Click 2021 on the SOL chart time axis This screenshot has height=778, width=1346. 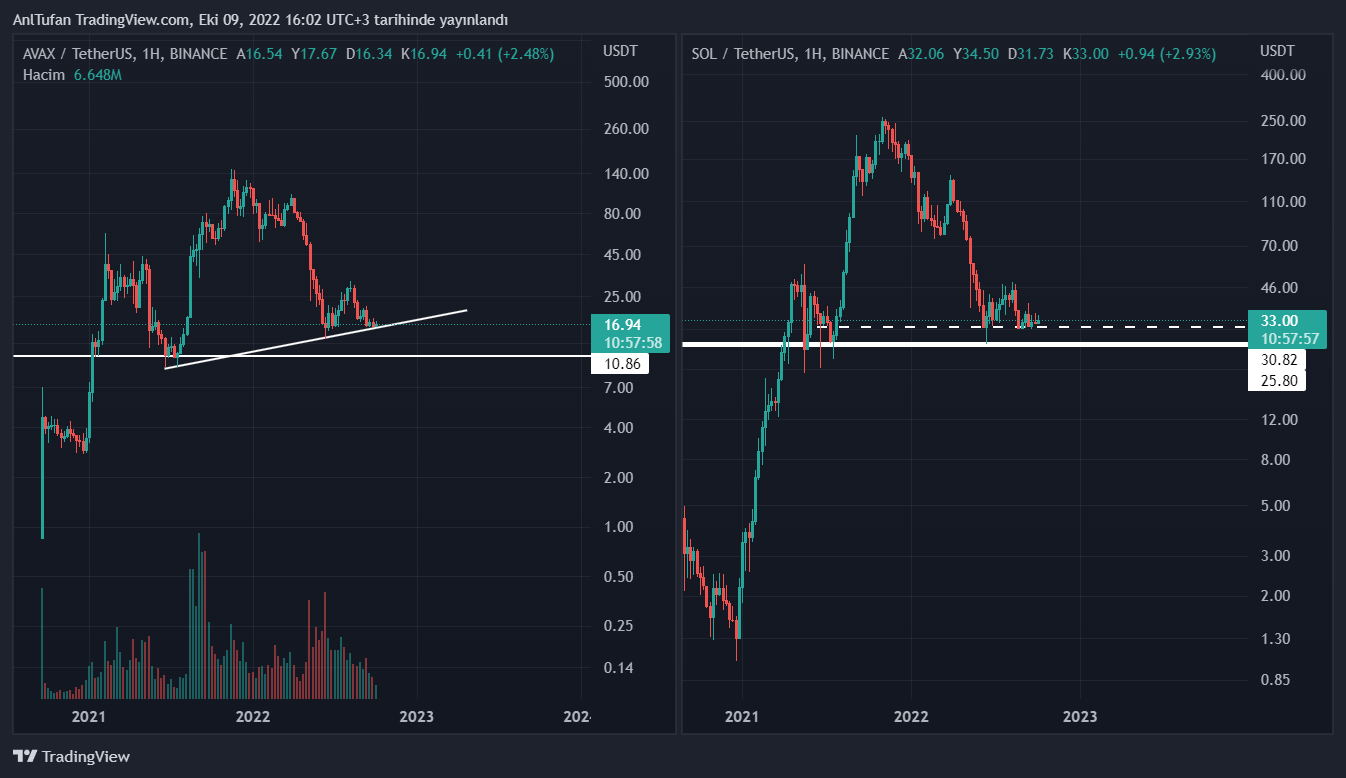click(741, 716)
